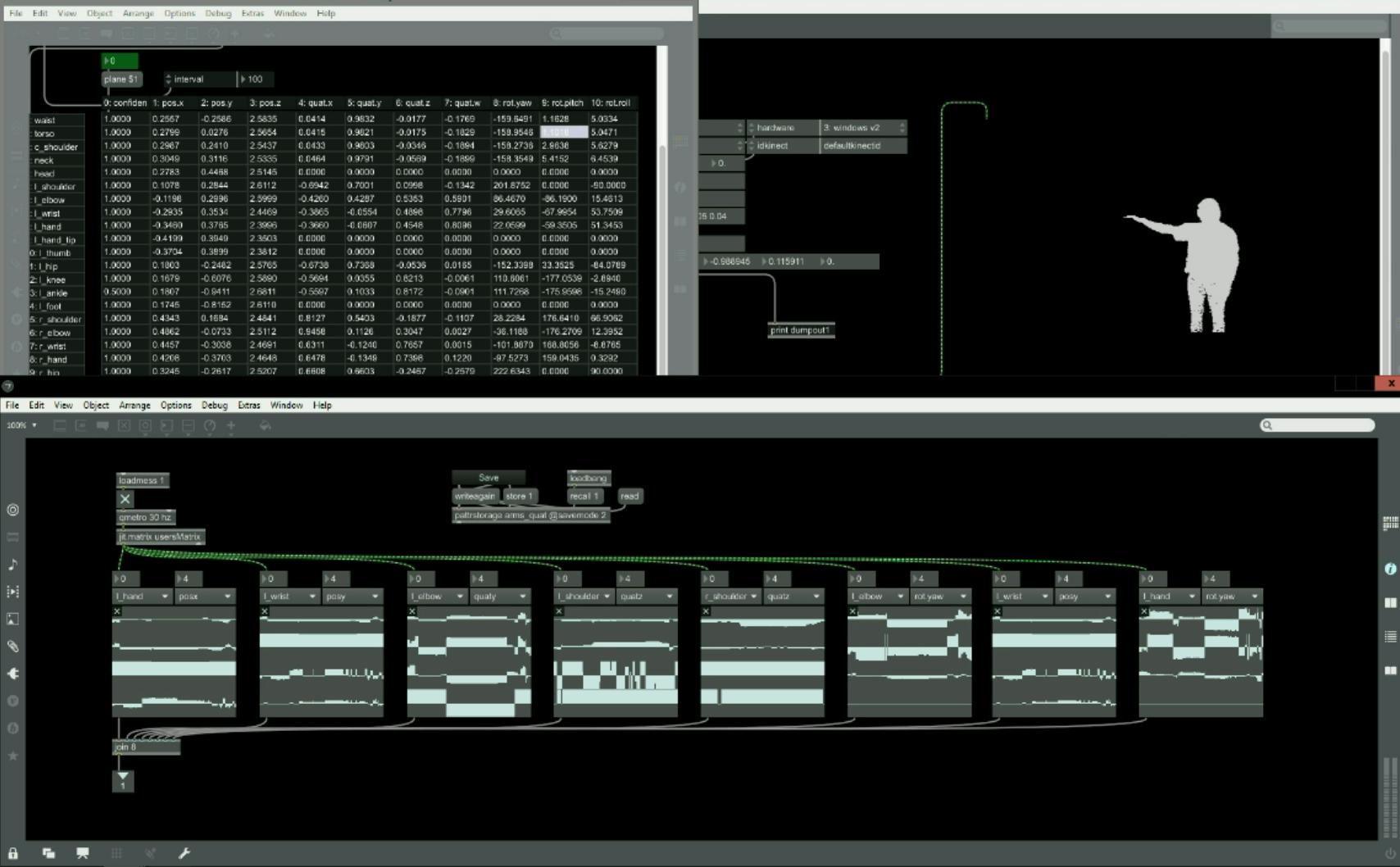This screenshot has height=867, width=1400.
Task: Open the posx dropdown menu
Action: tap(205, 597)
